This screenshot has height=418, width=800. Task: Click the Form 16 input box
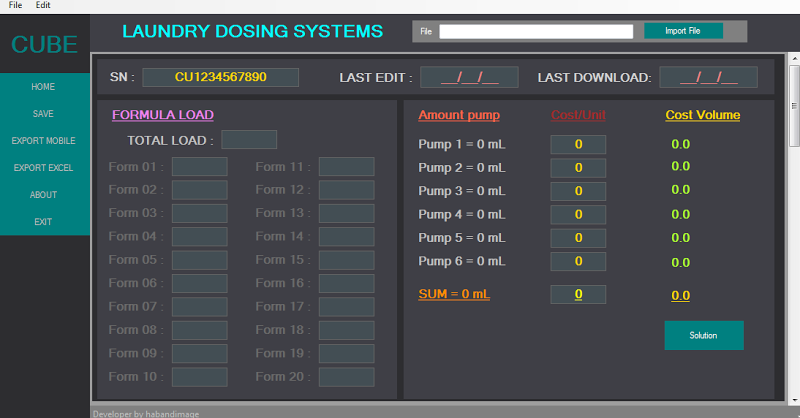pyautogui.click(x=346, y=283)
